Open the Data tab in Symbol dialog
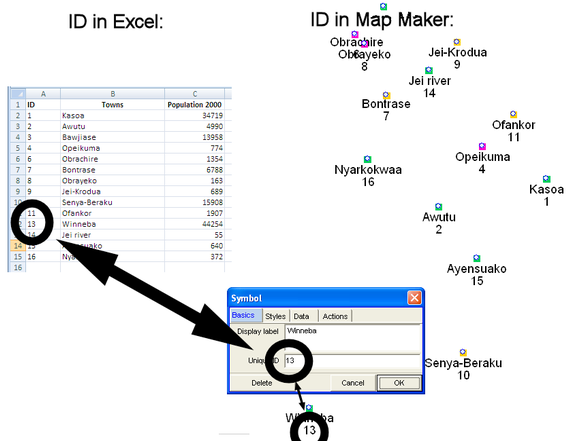 302,316
